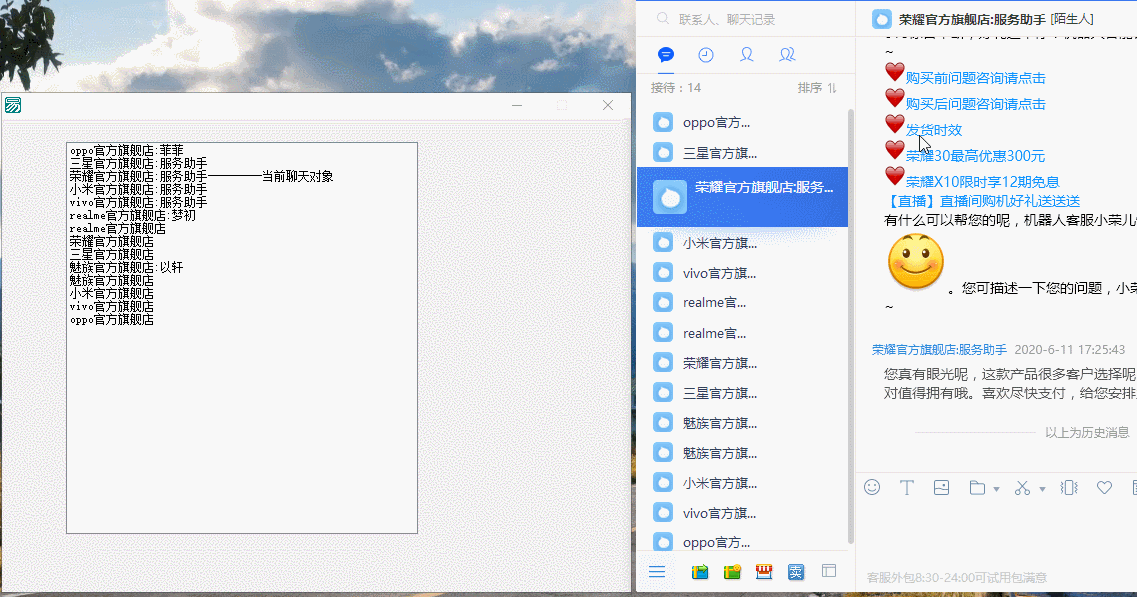Click the avatar icon in chat header

882,19
